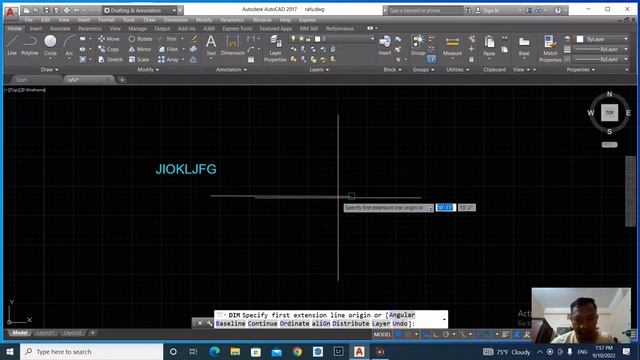
Task: Click the Insert block tool
Action: 384,45
